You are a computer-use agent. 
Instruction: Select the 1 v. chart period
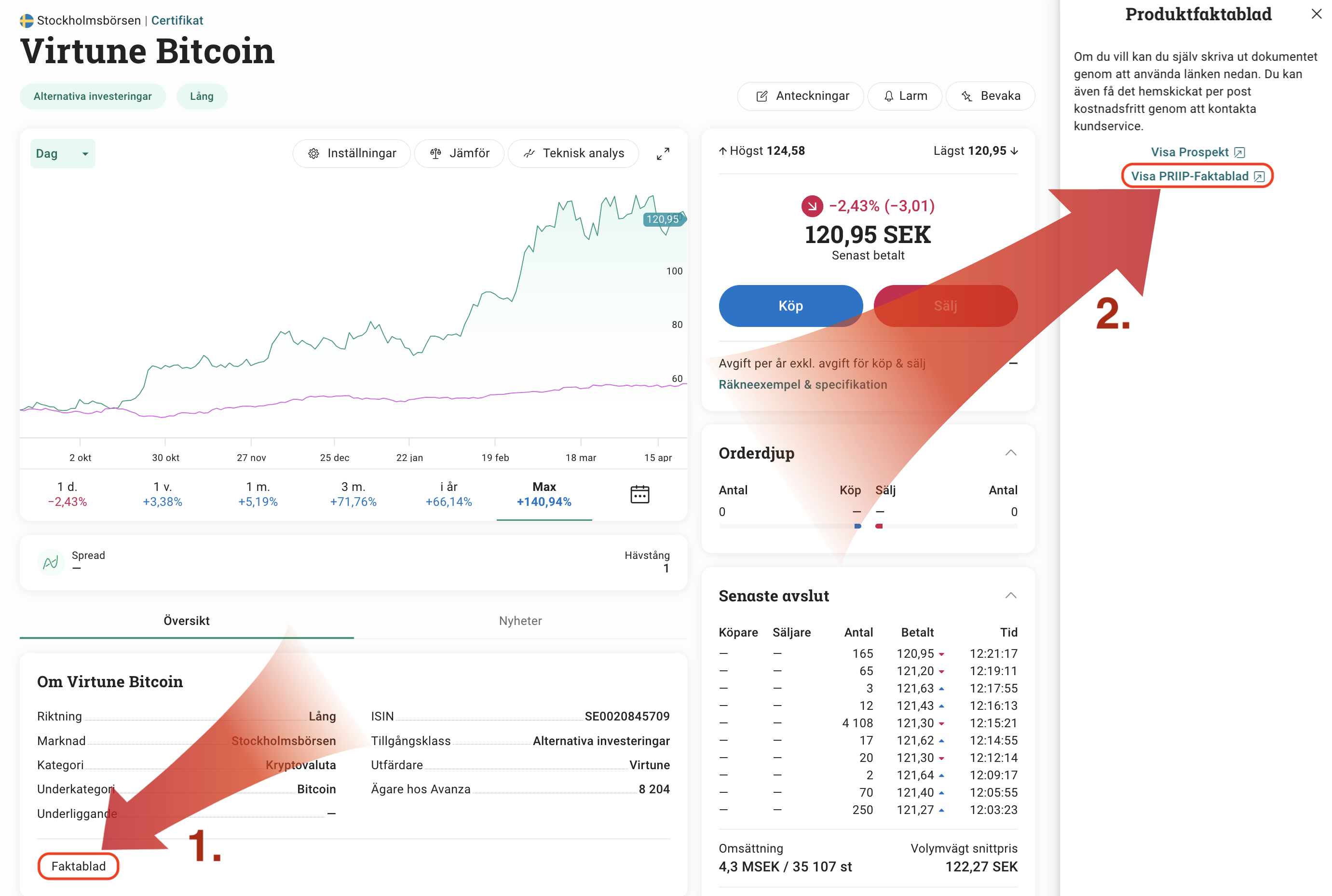(163, 494)
